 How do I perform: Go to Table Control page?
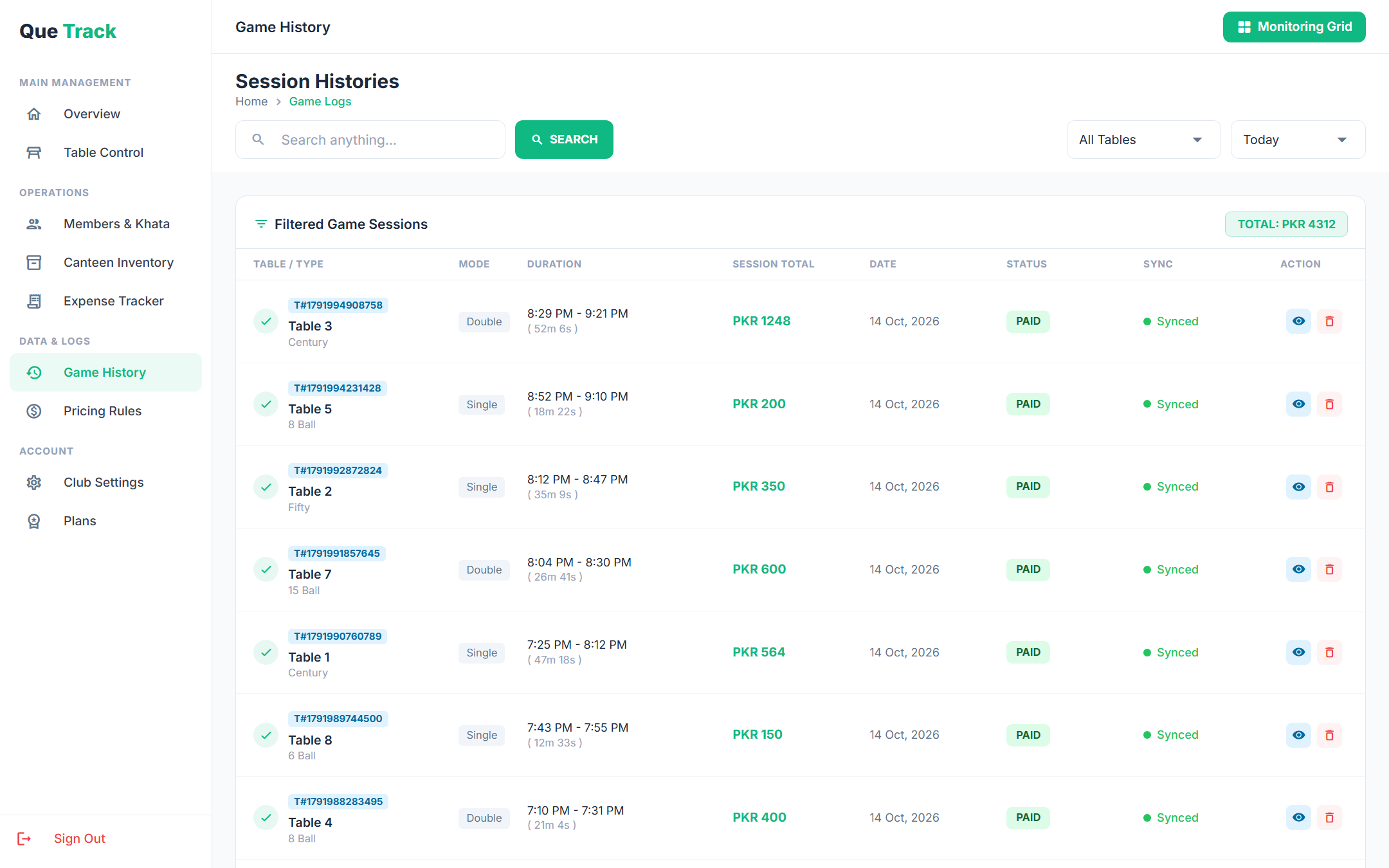tap(105, 152)
